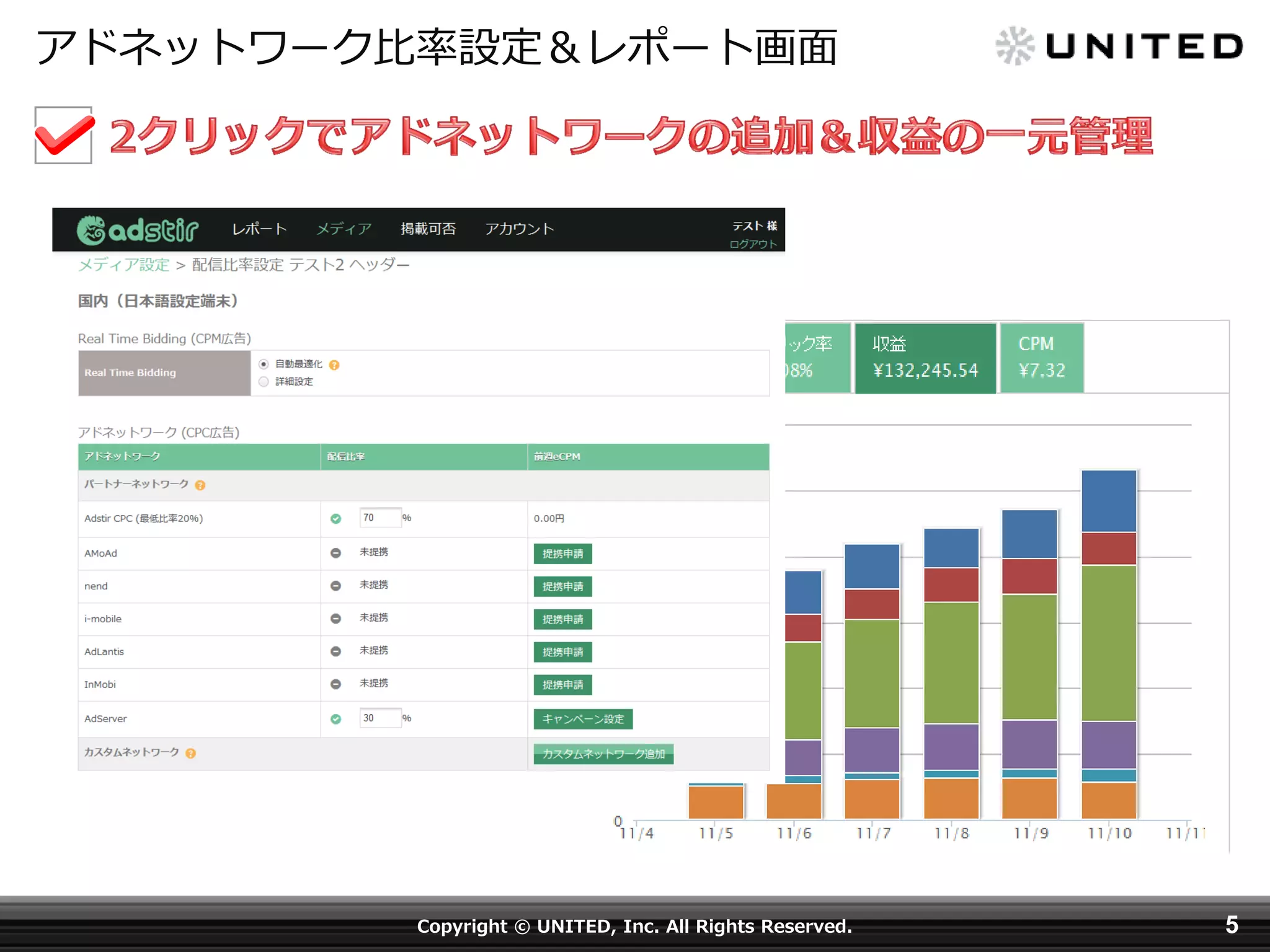
Task: Click the 11/6 date axis label
Action: click(x=794, y=834)
